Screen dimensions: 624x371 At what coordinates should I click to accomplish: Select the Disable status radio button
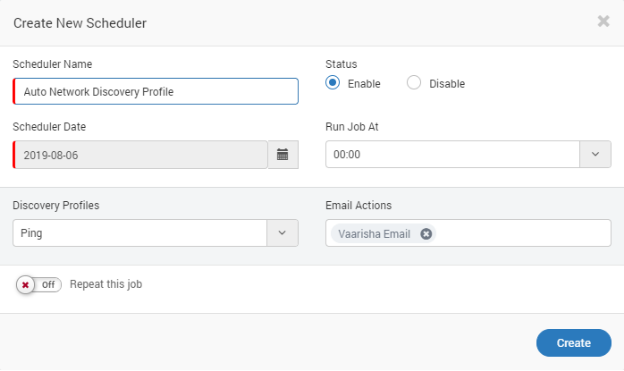coord(414,83)
